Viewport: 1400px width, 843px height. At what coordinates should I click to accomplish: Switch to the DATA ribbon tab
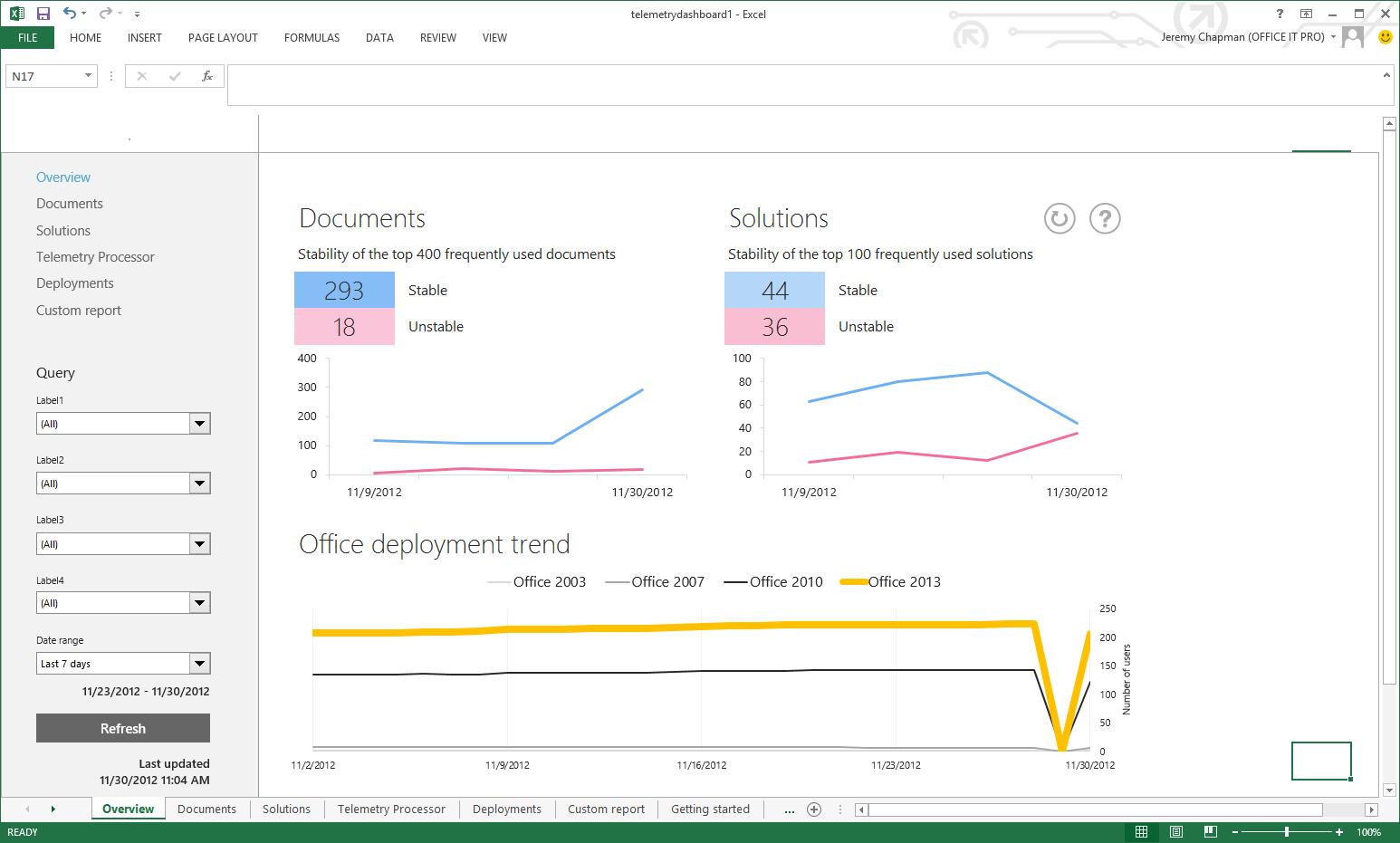coord(379,37)
